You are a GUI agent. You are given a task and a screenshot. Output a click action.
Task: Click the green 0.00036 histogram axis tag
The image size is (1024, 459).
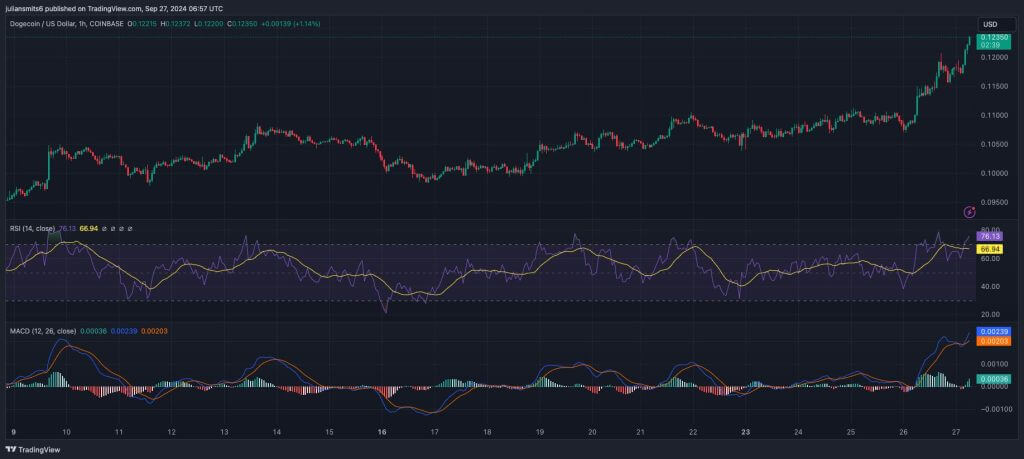(x=993, y=379)
